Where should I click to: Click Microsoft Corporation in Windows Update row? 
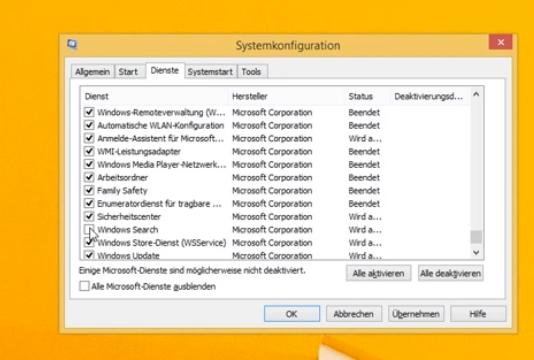pyautogui.click(x=272, y=255)
